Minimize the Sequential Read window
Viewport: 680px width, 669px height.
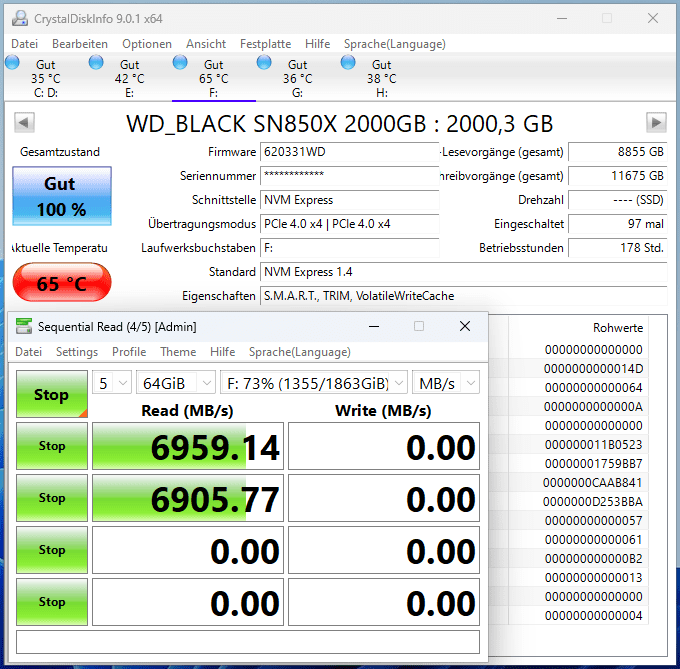pos(374,326)
